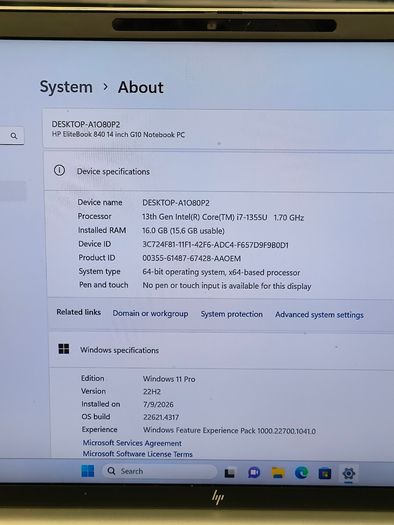Click the settings search magnifier icon
Image resolution: width=394 pixels, height=525 pixels.
point(14,136)
